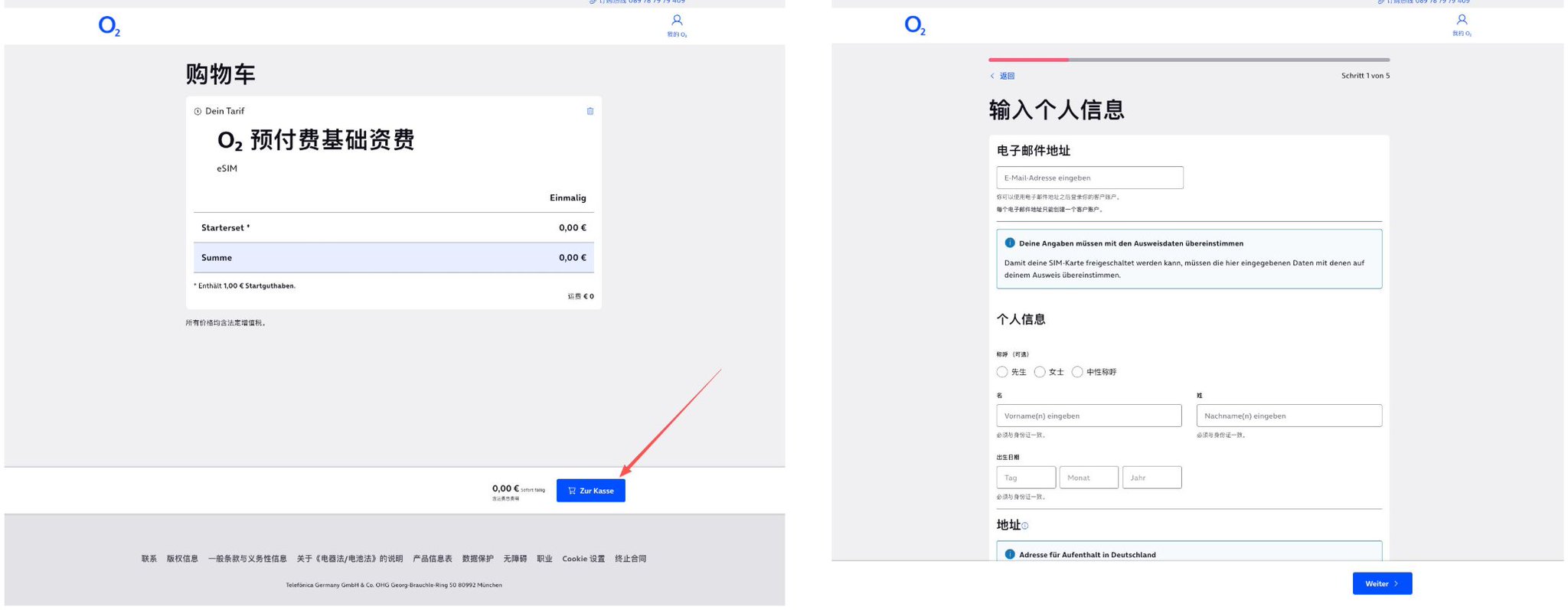Click the Summe row label

click(x=217, y=258)
